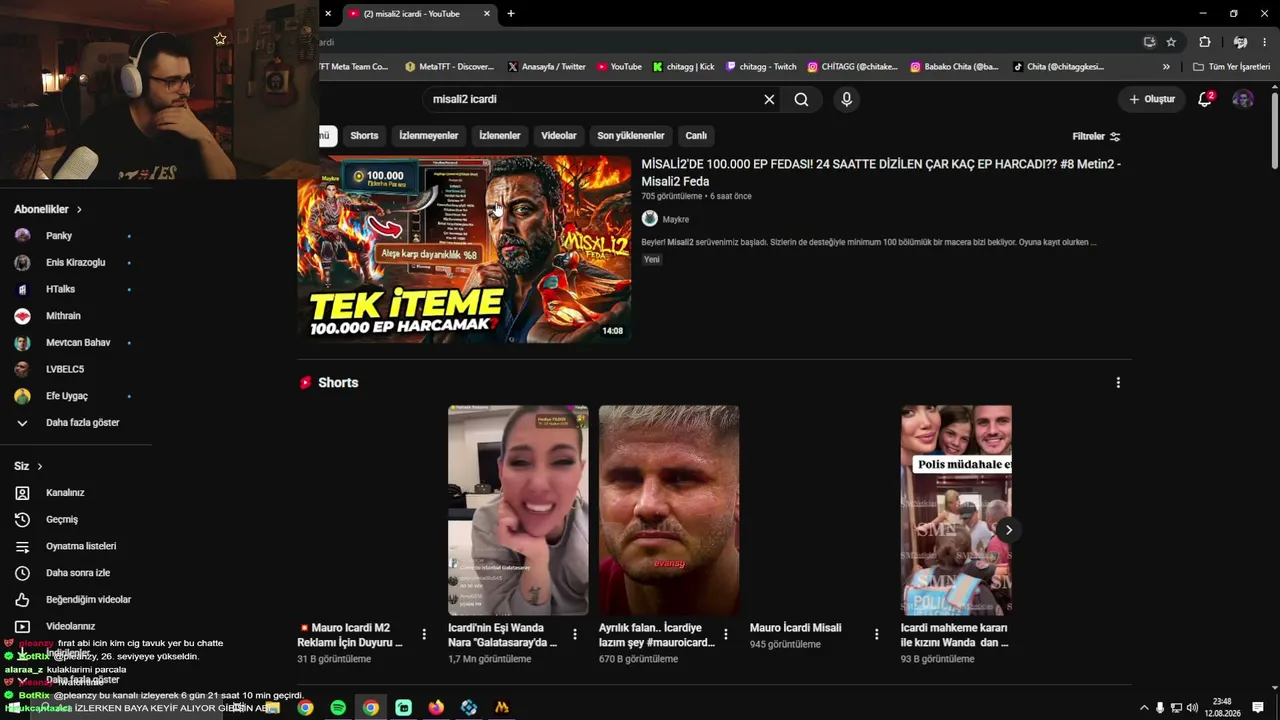Click the install app icon in address bar
Image resolution: width=1280 pixels, height=720 pixels.
pos(1149,42)
